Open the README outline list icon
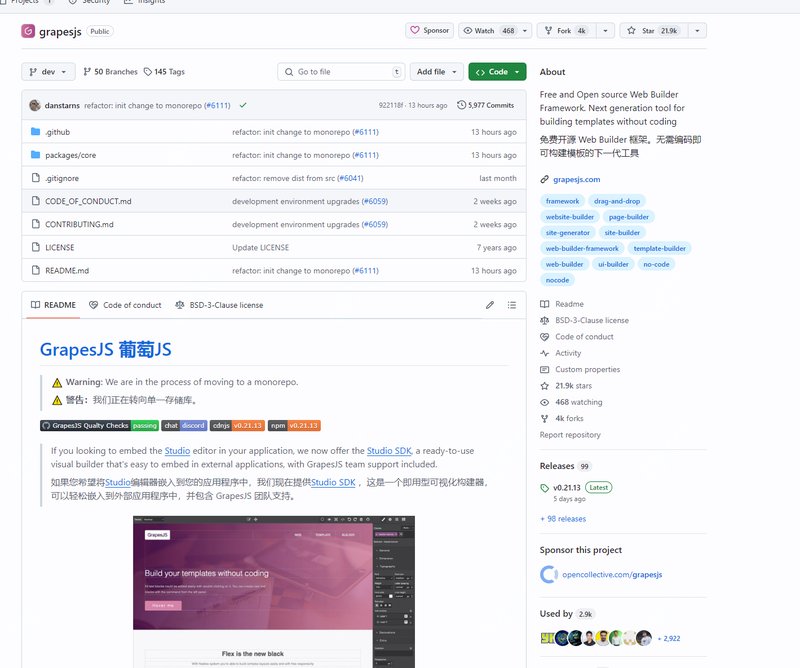The height and width of the screenshot is (668, 800). click(x=512, y=305)
